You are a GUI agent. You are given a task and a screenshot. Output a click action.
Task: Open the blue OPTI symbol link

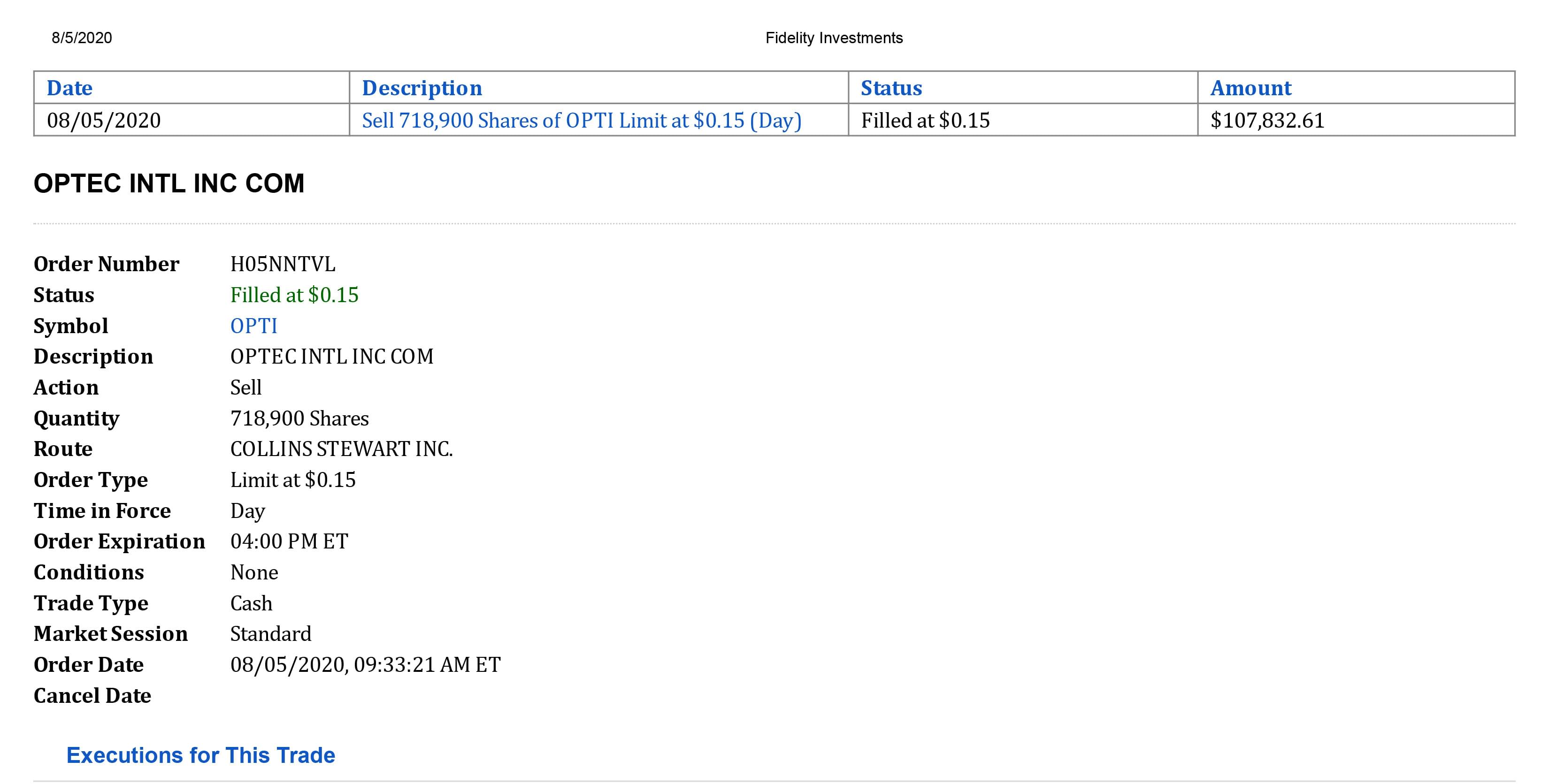coord(254,326)
